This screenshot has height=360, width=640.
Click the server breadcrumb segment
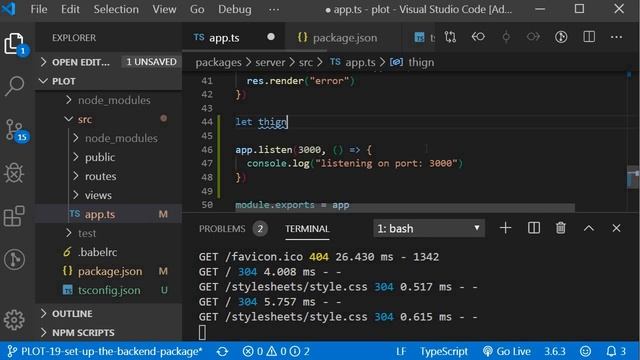(270, 62)
